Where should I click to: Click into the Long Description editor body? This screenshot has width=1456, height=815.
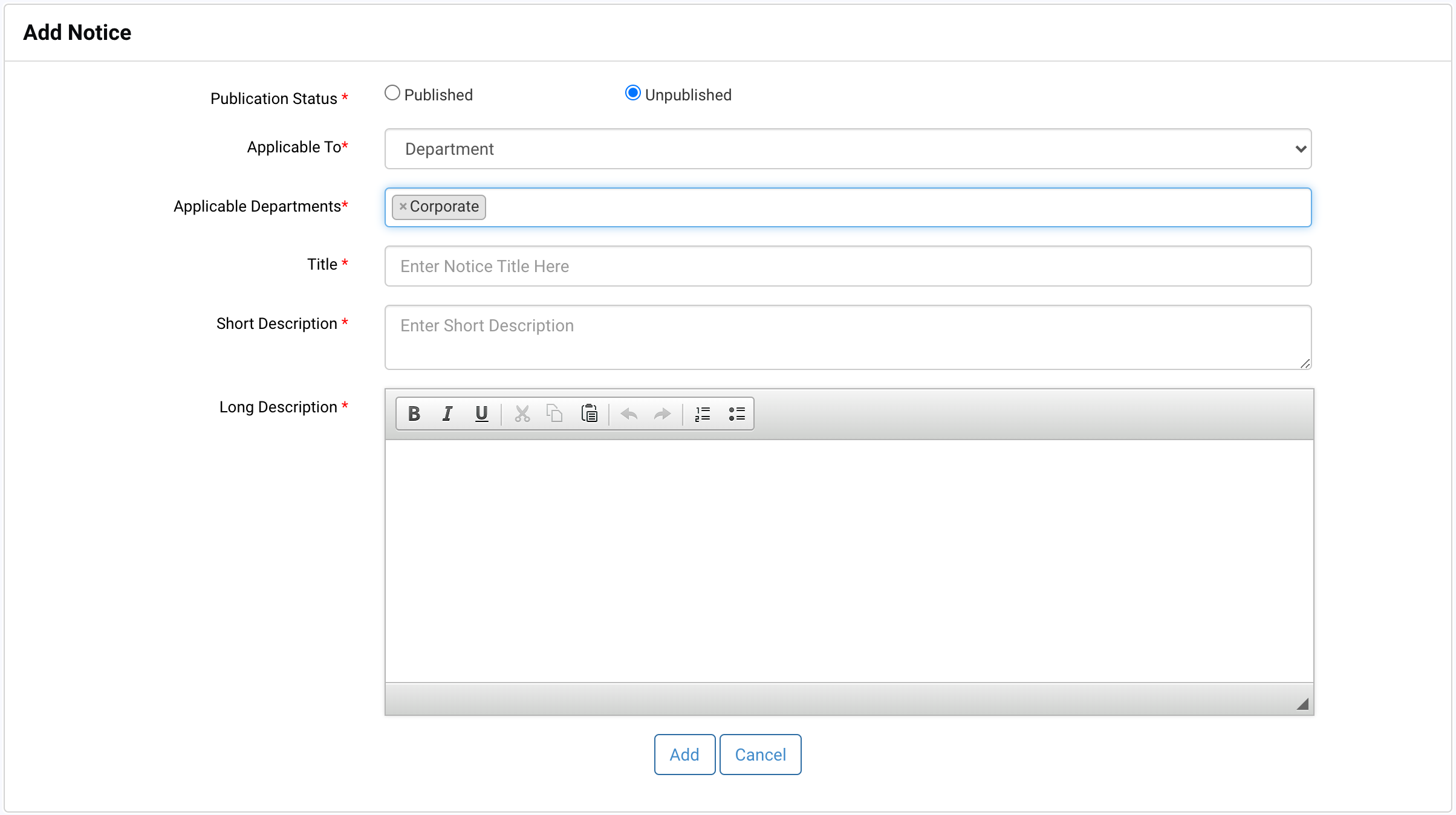pyautogui.click(x=849, y=561)
